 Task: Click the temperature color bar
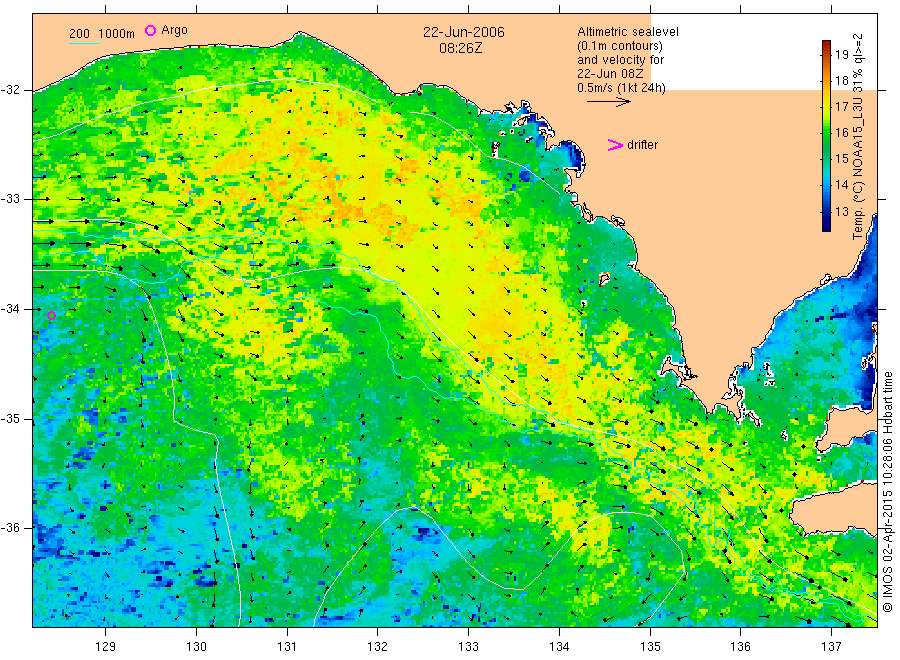[x=826, y=136]
